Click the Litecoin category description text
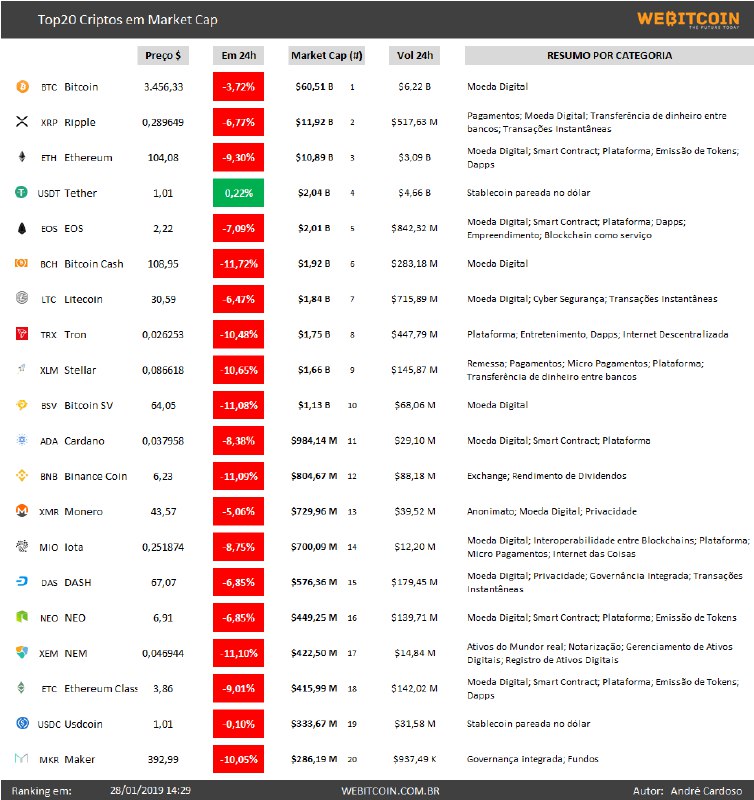The width and height of the screenshot is (754, 800). click(592, 299)
